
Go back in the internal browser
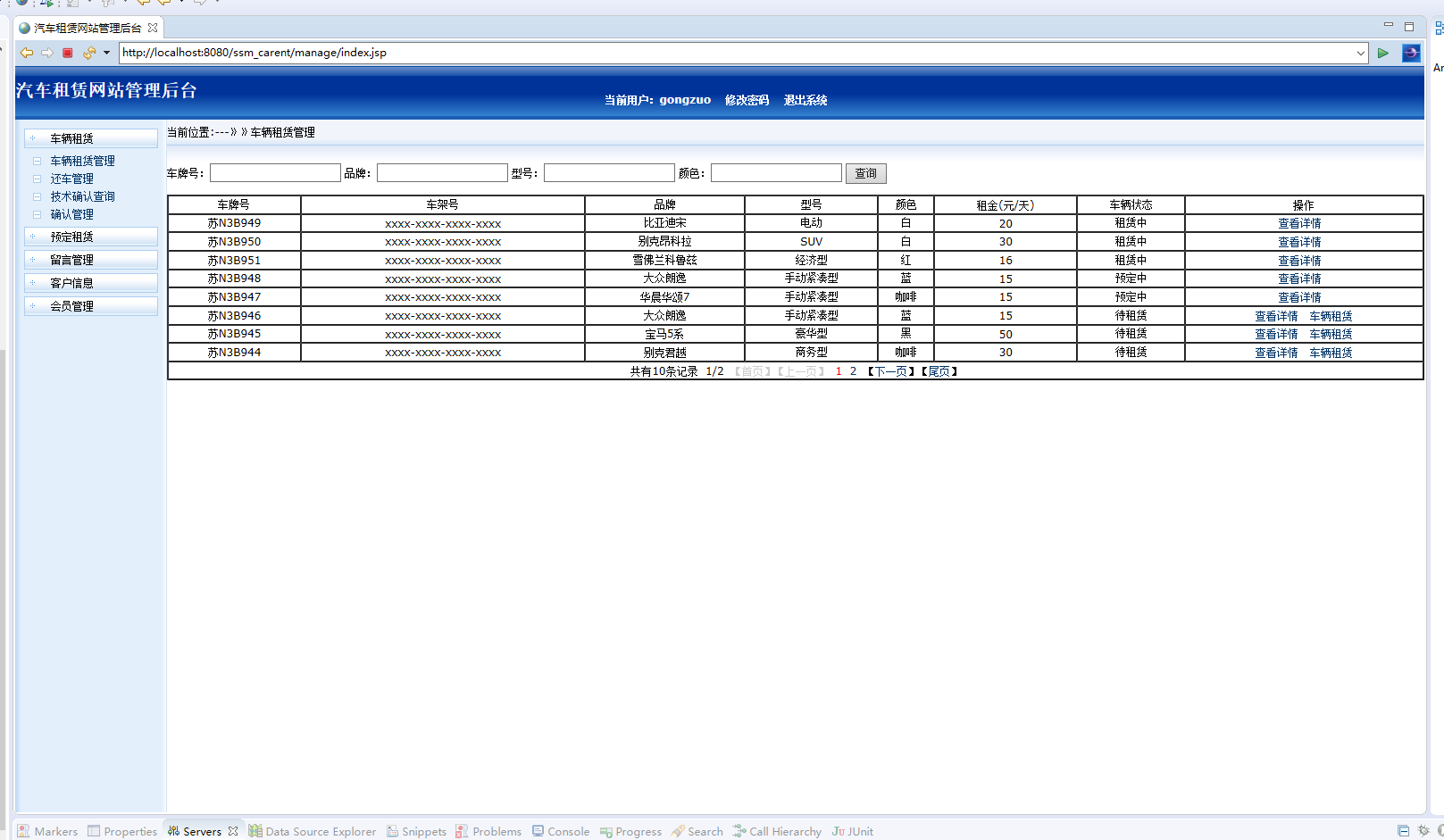click(27, 53)
